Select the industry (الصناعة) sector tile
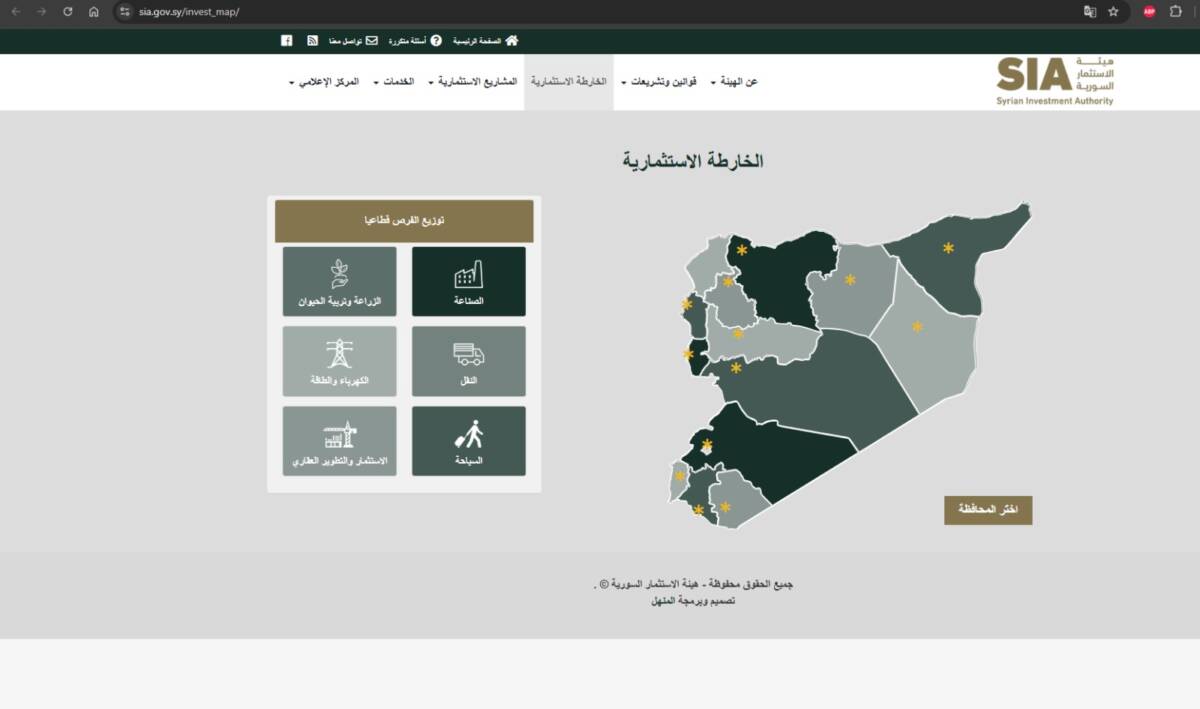Viewport: 1200px width, 709px height. [468, 281]
